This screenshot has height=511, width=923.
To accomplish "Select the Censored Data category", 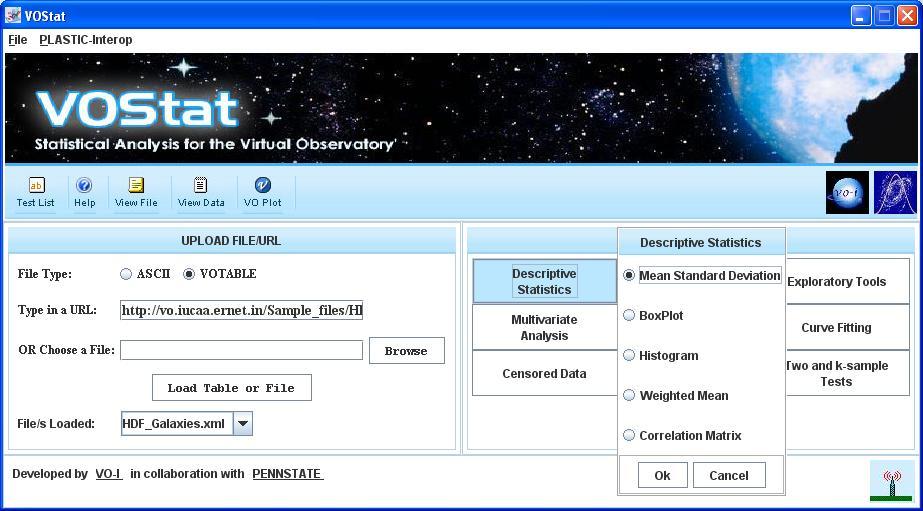I will [544, 373].
